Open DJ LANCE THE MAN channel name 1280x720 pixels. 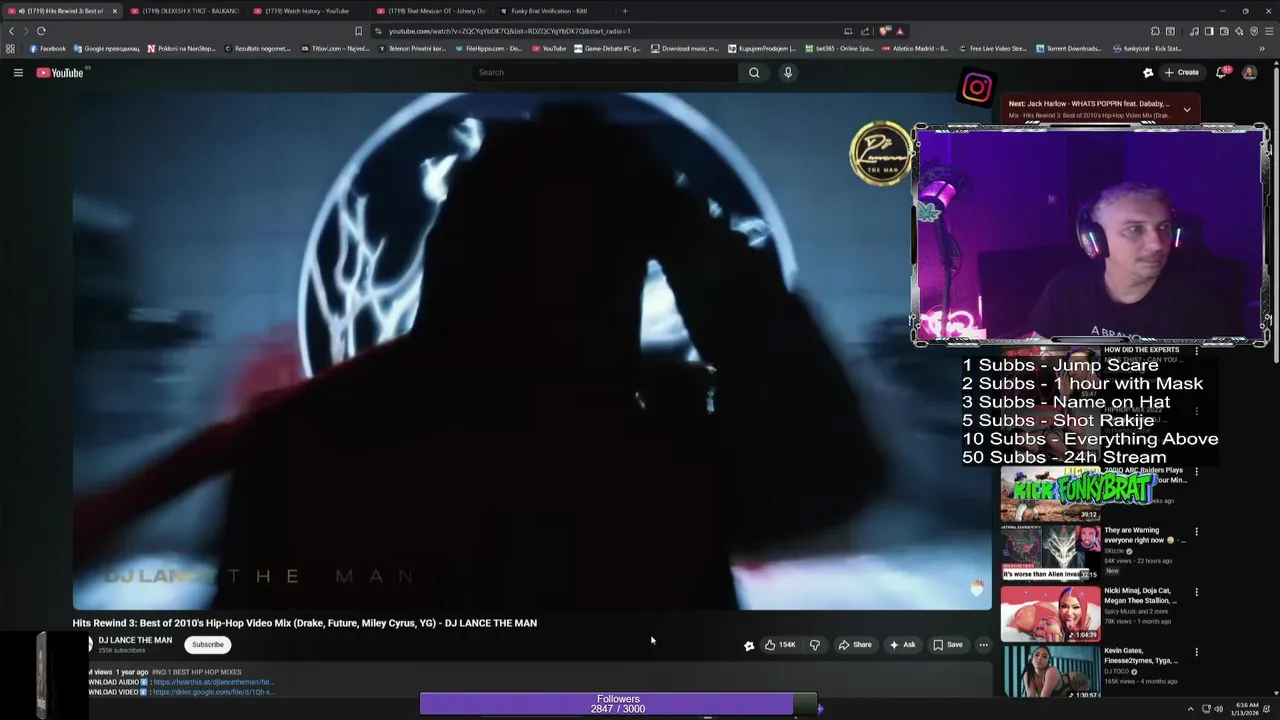(x=135, y=640)
